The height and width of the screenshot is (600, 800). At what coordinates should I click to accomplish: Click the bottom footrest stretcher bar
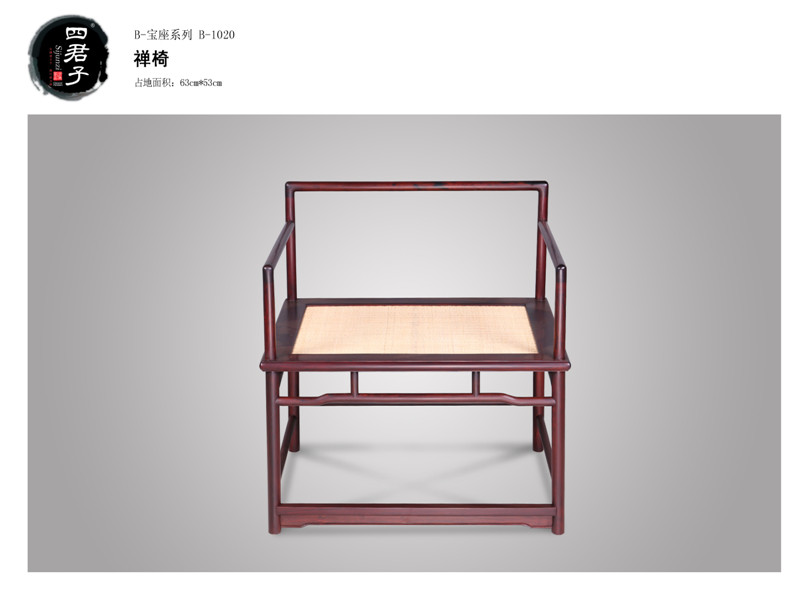pyautogui.click(x=415, y=514)
